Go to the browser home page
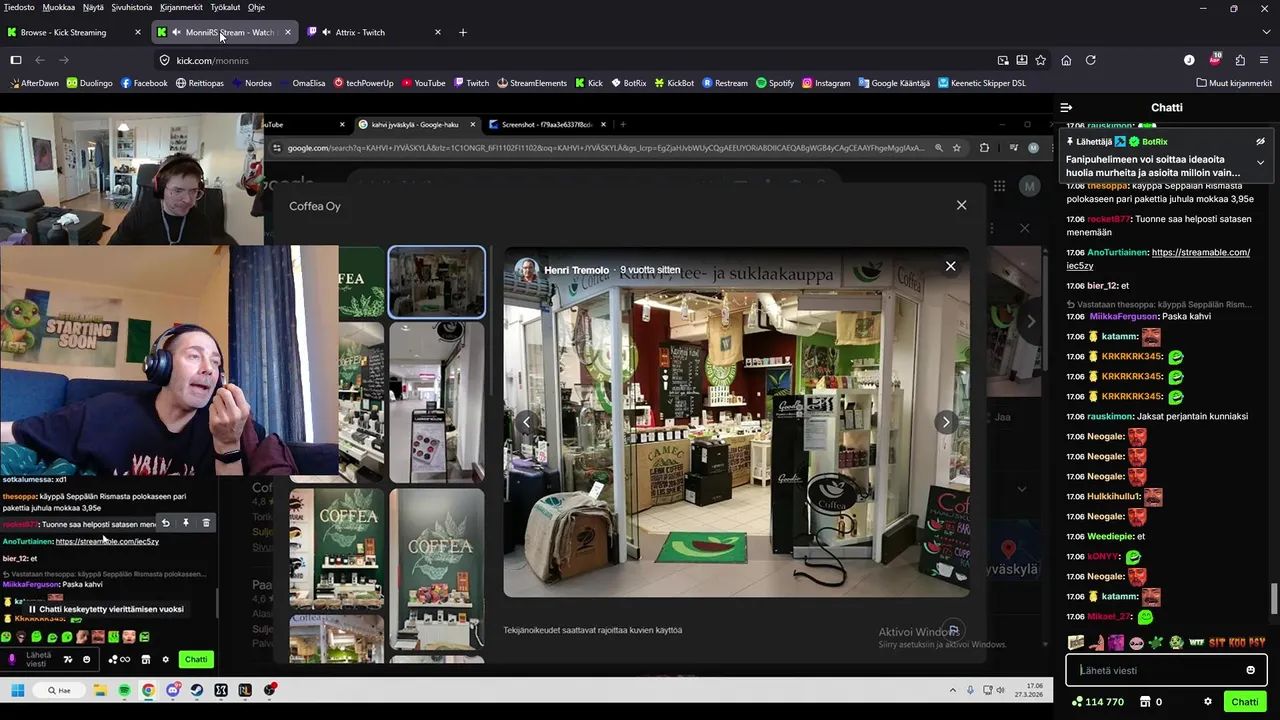 pyautogui.click(x=1066, y=60)
